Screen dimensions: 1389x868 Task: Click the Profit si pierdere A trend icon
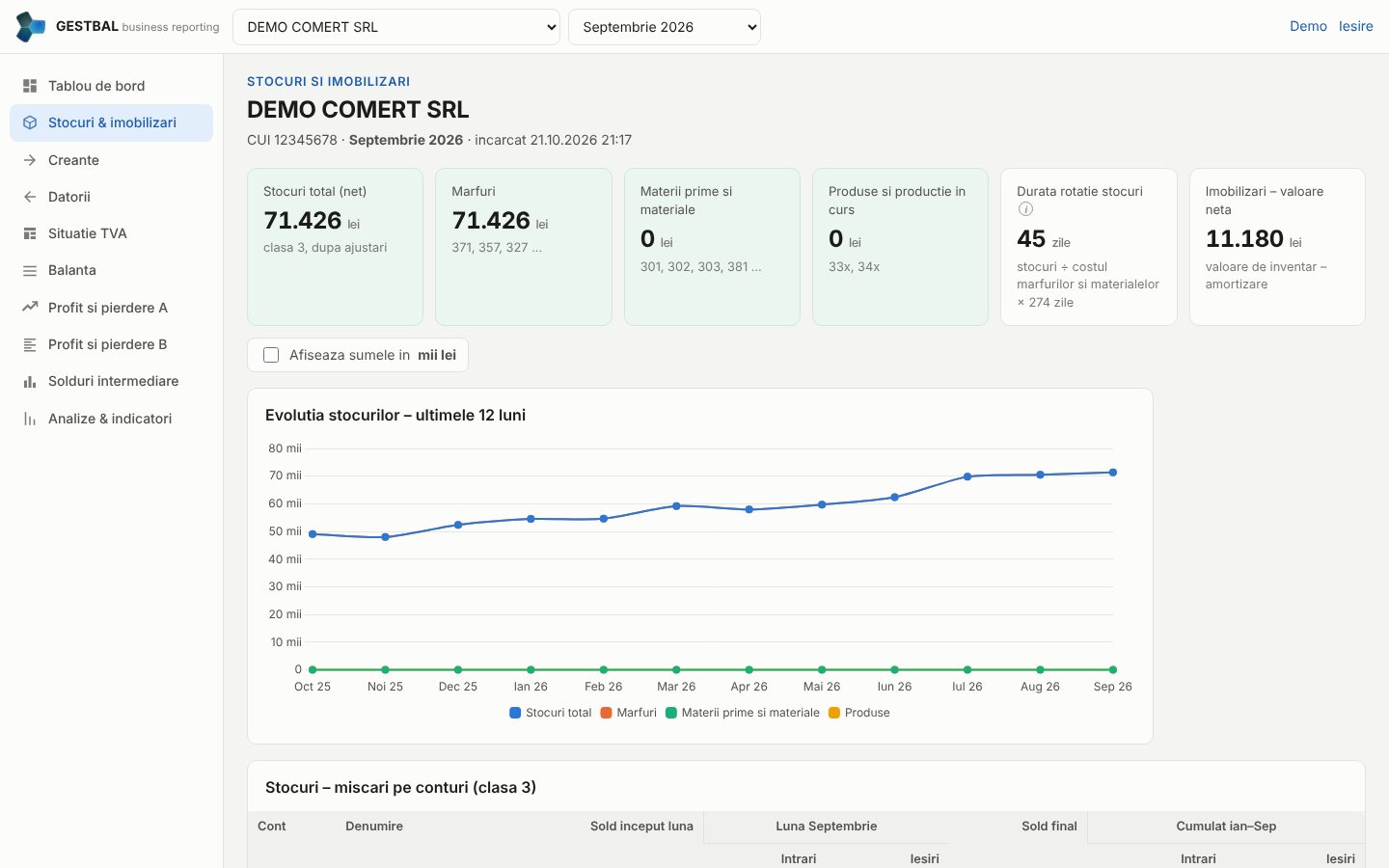(x=30, y=308)
